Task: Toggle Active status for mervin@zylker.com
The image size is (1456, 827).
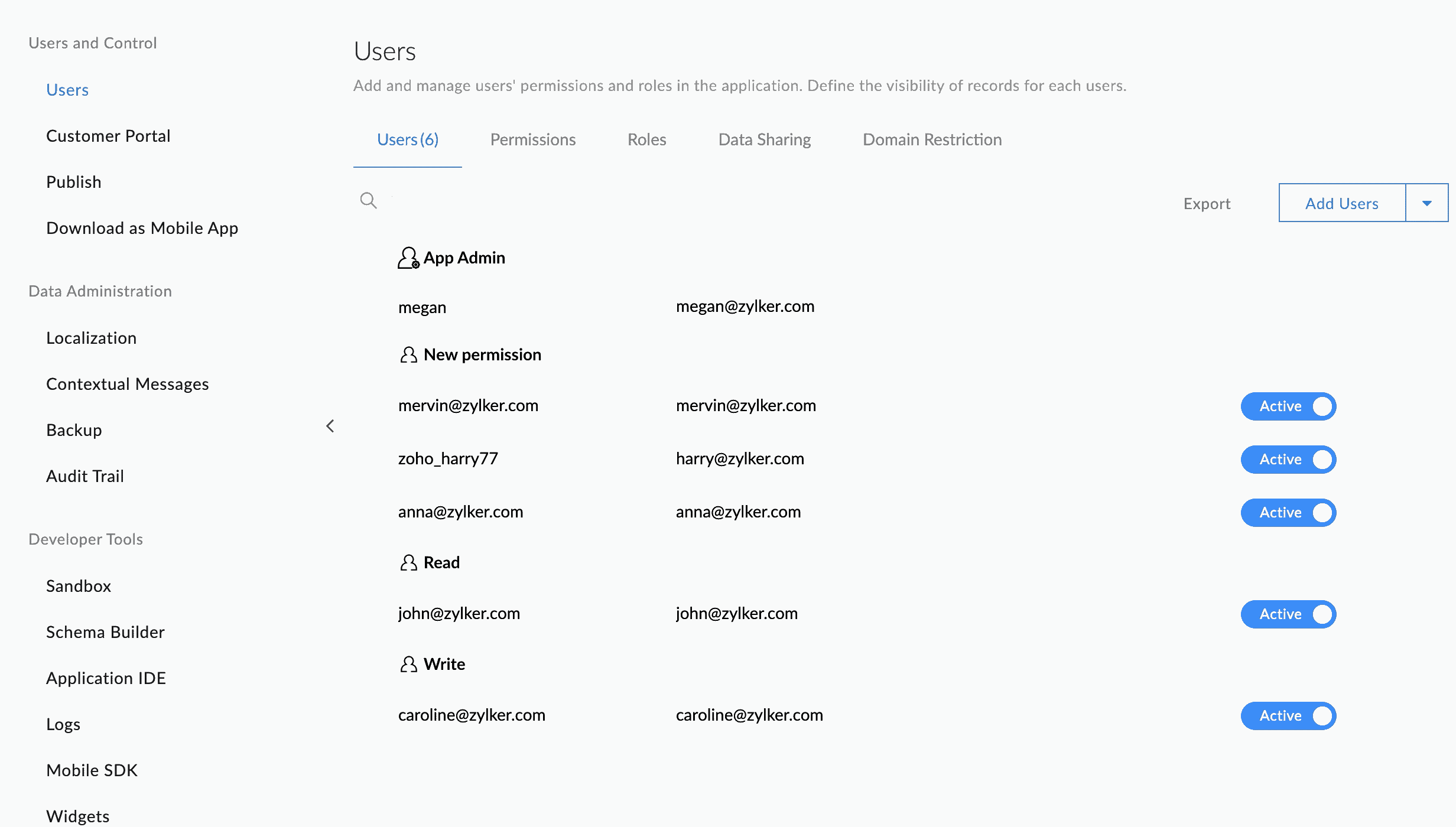Action: pos(1288,406)
